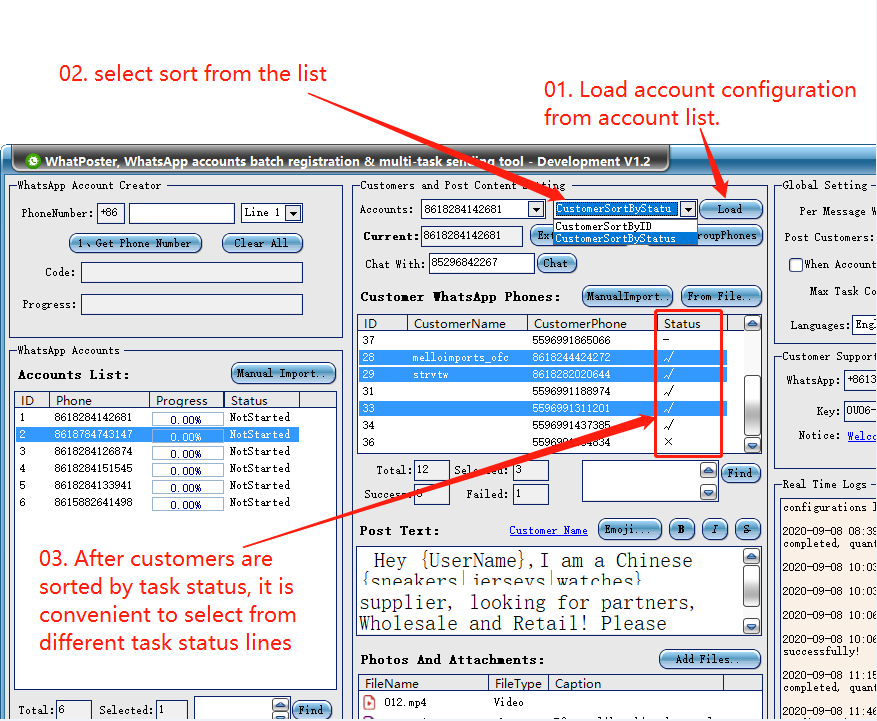Click Find button below accounts list
The width and height of the screenshot is (877, 721).
pos(312,710)
